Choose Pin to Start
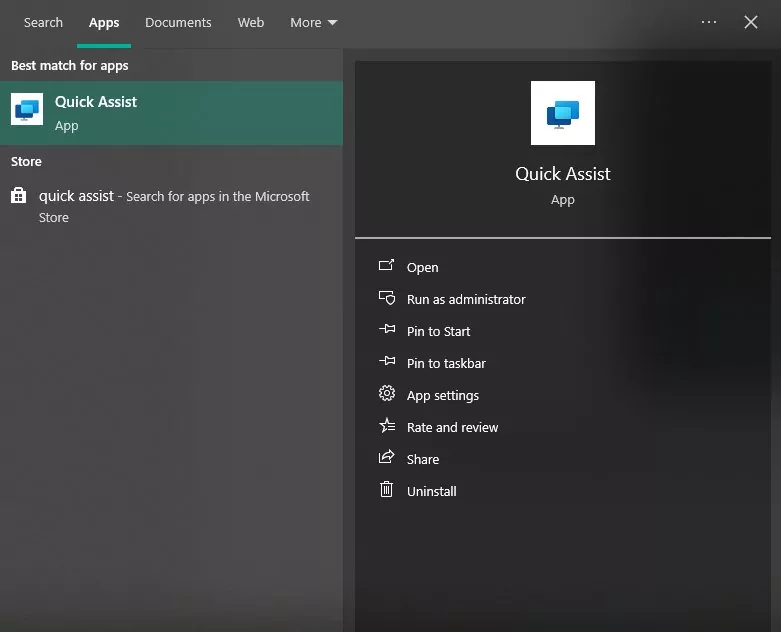The height and width of the screenshot is (632, 781). coord(438,331)
